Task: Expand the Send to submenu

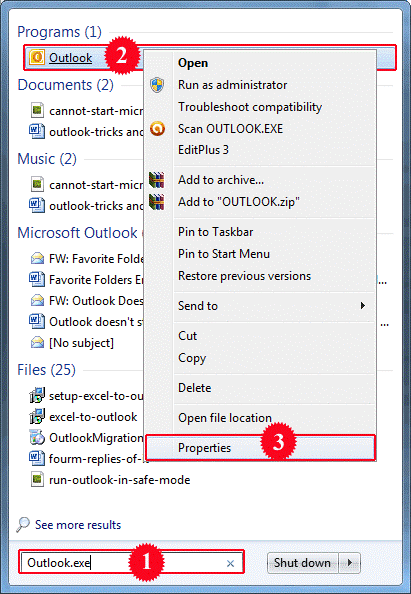Action: tap(261, 306)
